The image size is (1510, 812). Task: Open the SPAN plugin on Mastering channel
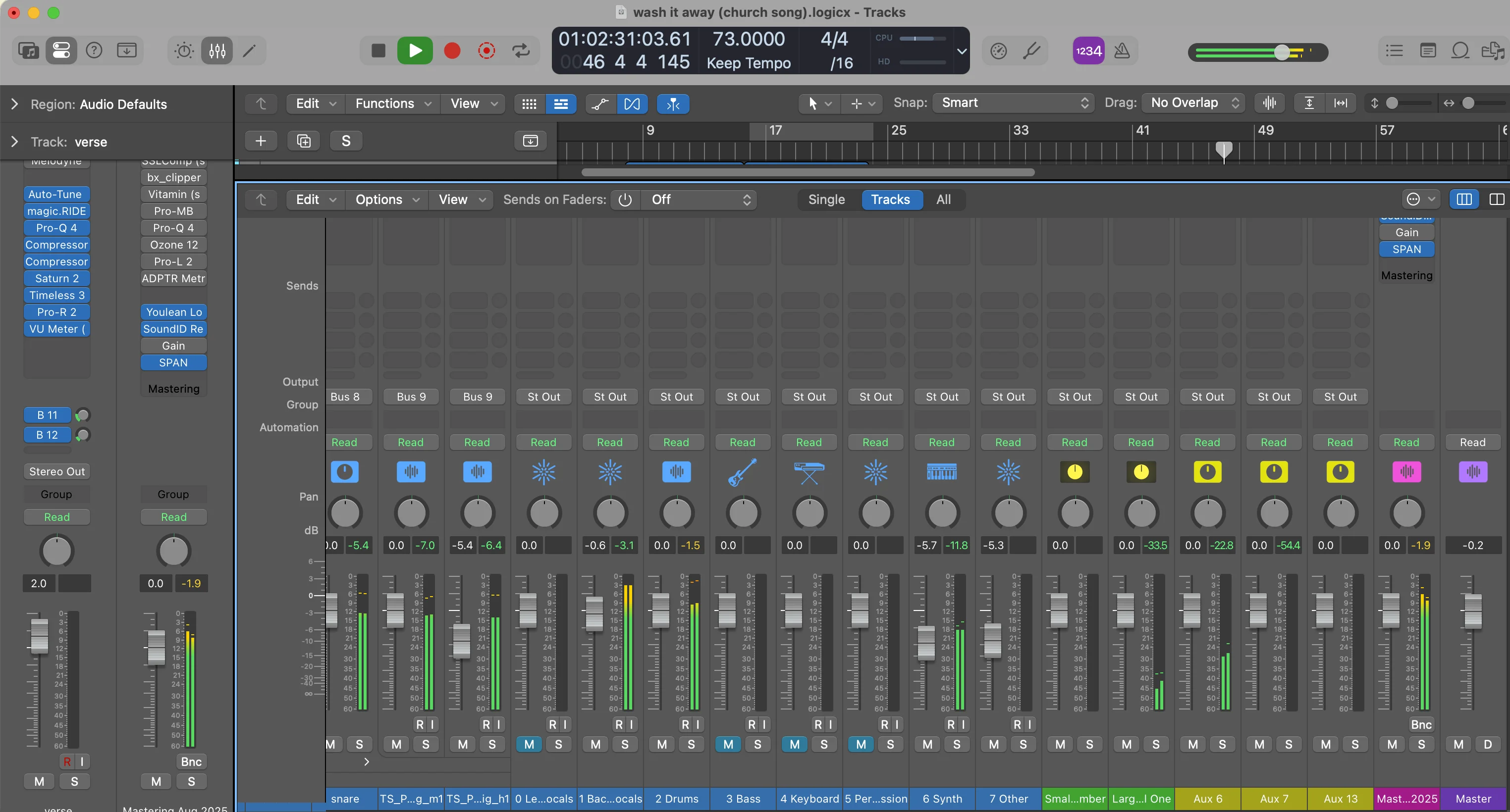click(x=1406, y=249)
